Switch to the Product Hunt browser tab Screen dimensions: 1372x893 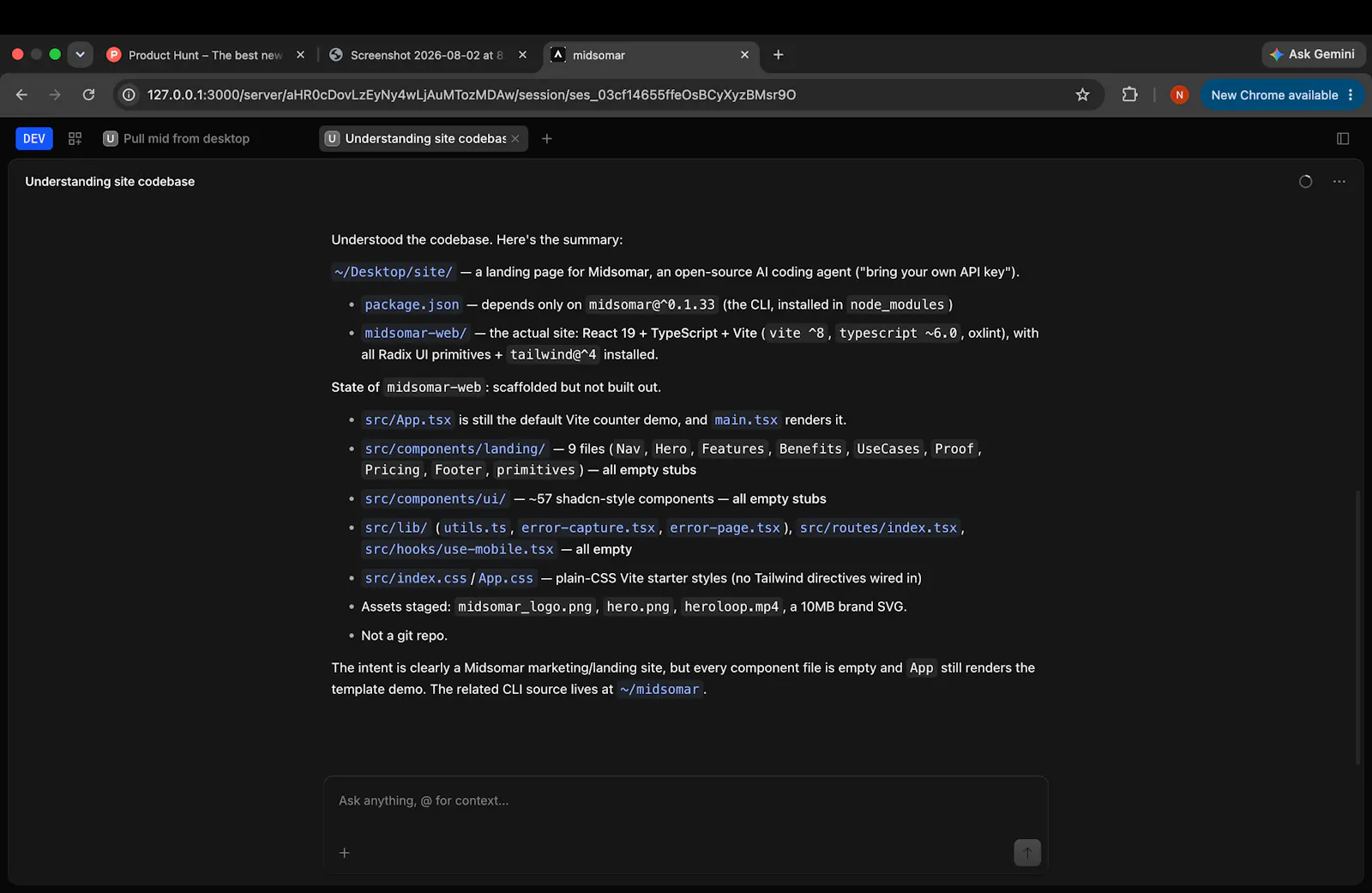tap(206, 55)
